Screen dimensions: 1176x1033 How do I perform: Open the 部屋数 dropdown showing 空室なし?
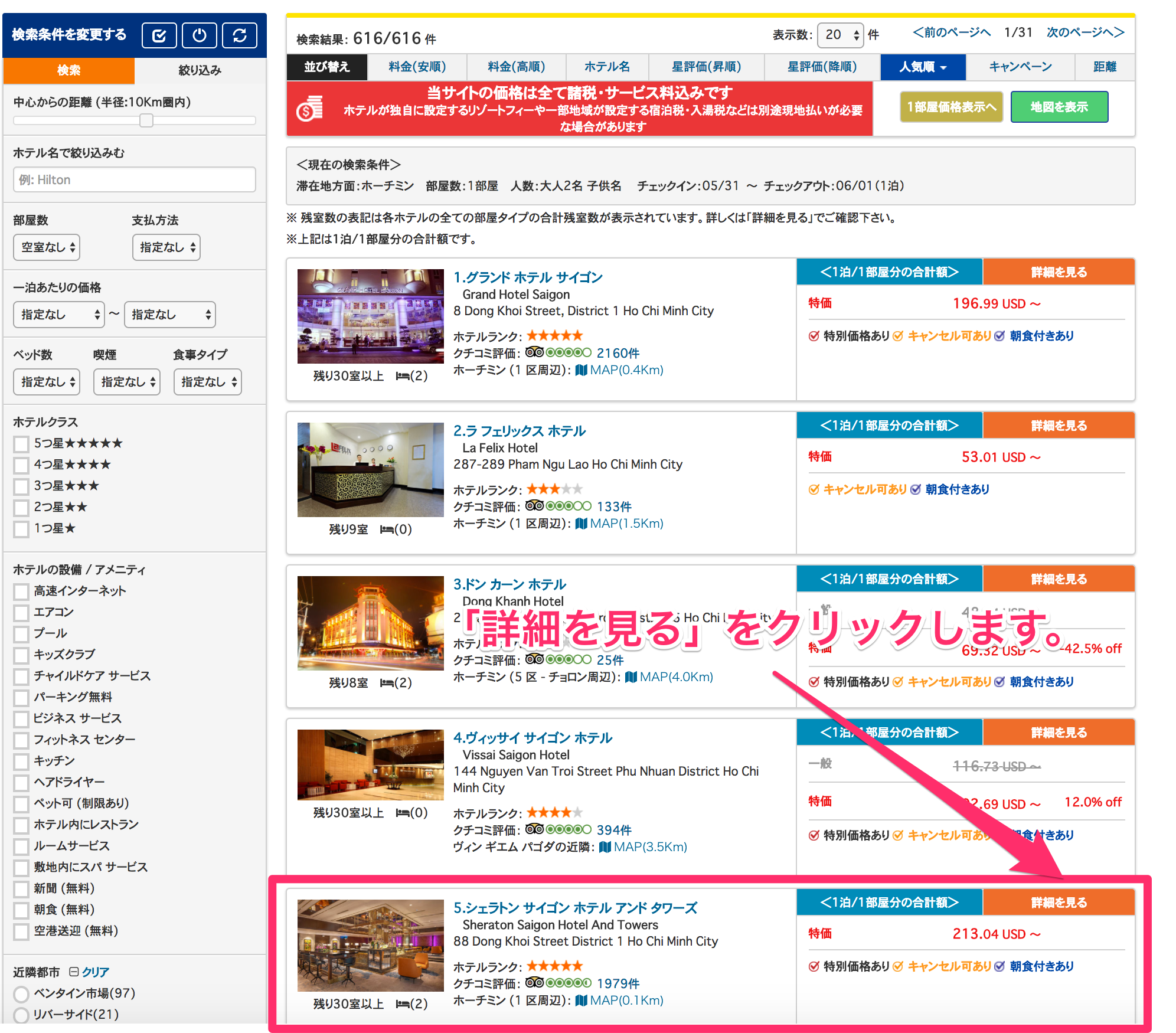(x=47, y=247)
